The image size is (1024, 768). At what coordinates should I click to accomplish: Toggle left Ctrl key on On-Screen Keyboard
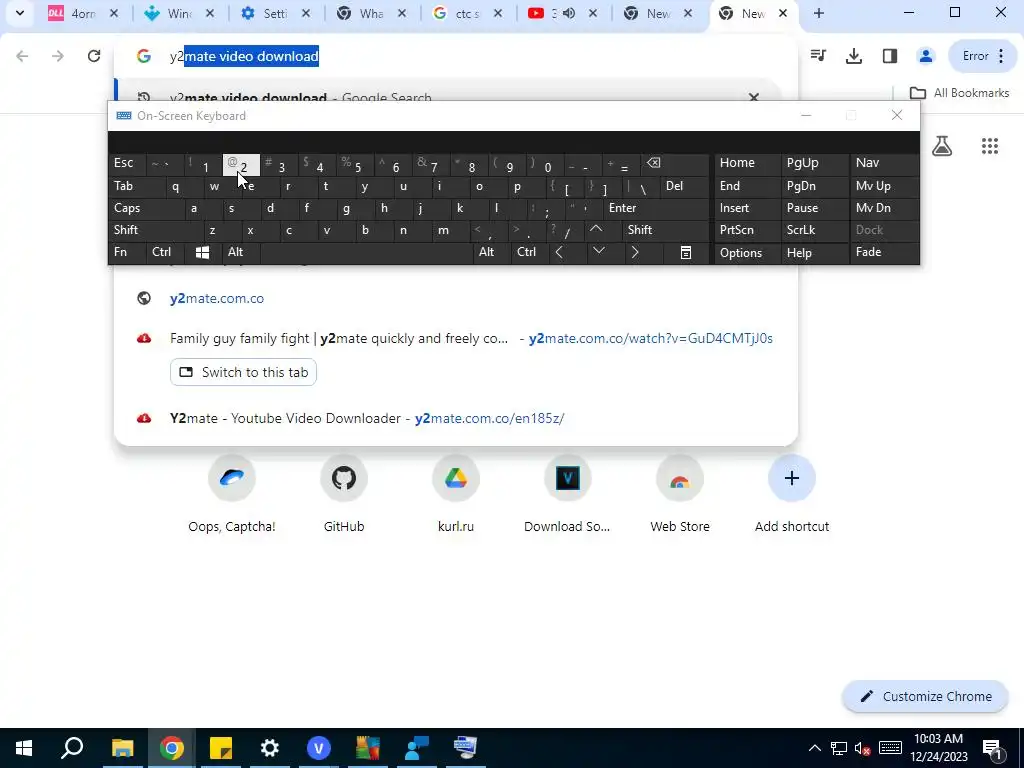(165, 252)
